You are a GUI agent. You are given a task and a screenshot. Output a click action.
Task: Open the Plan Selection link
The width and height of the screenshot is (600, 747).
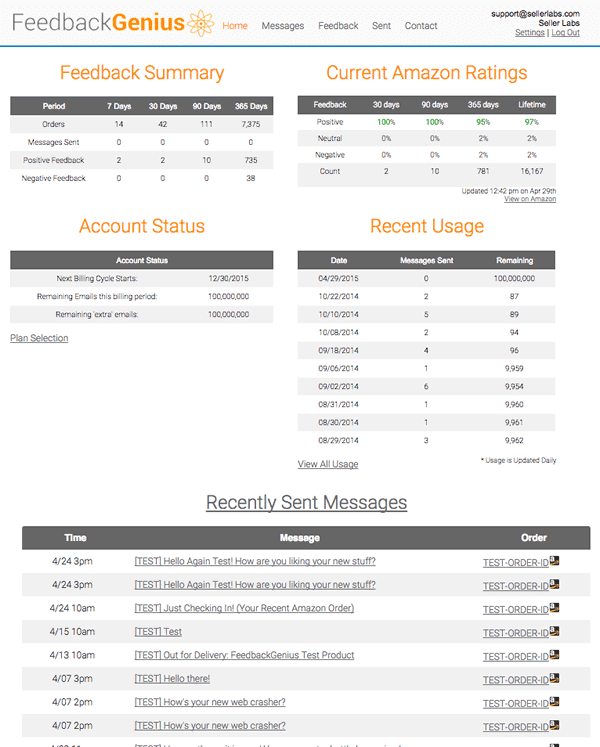pyautogui.click(x=39, y=338)
